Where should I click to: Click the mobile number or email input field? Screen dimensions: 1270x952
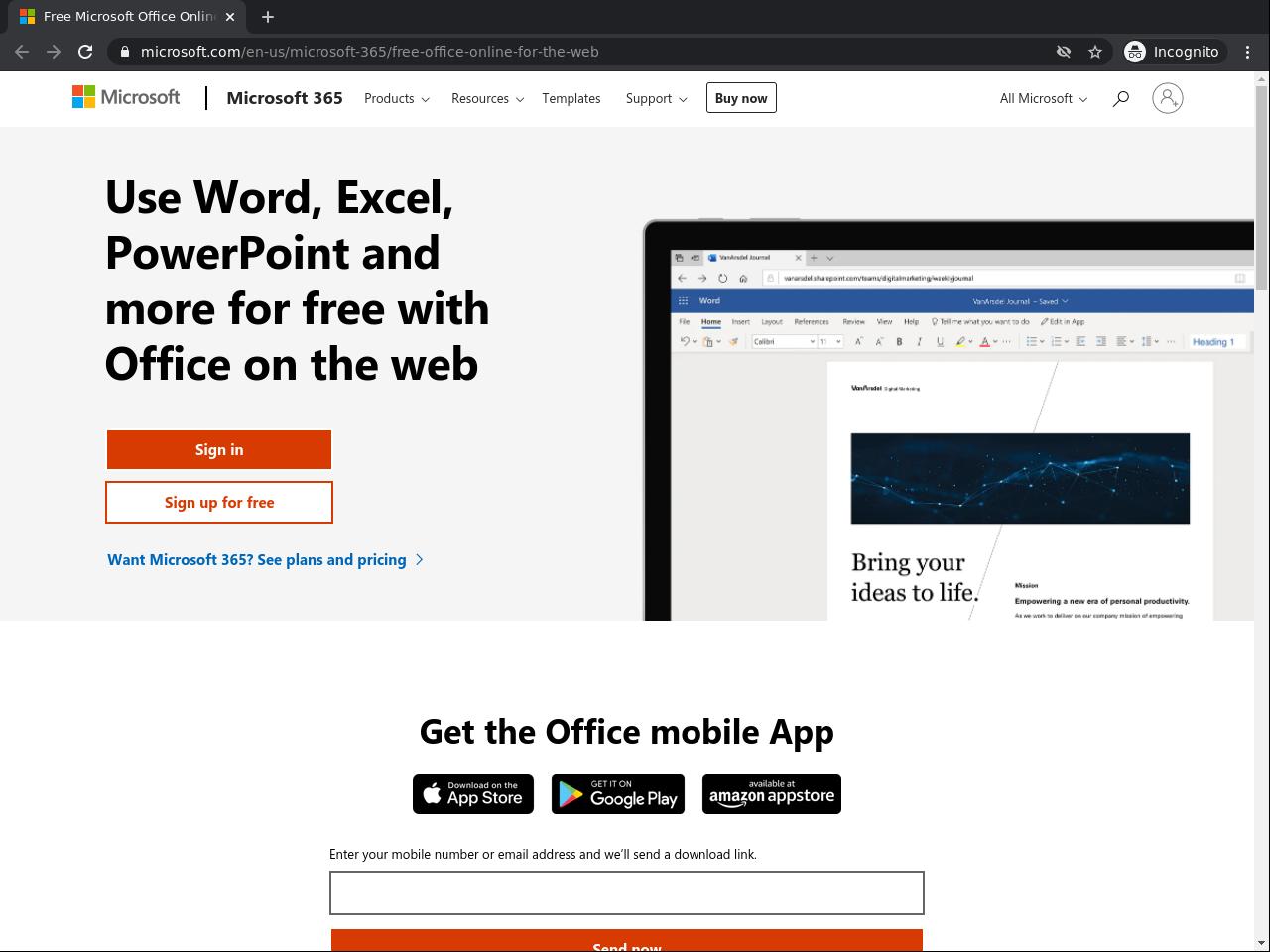tap(627, 893)
